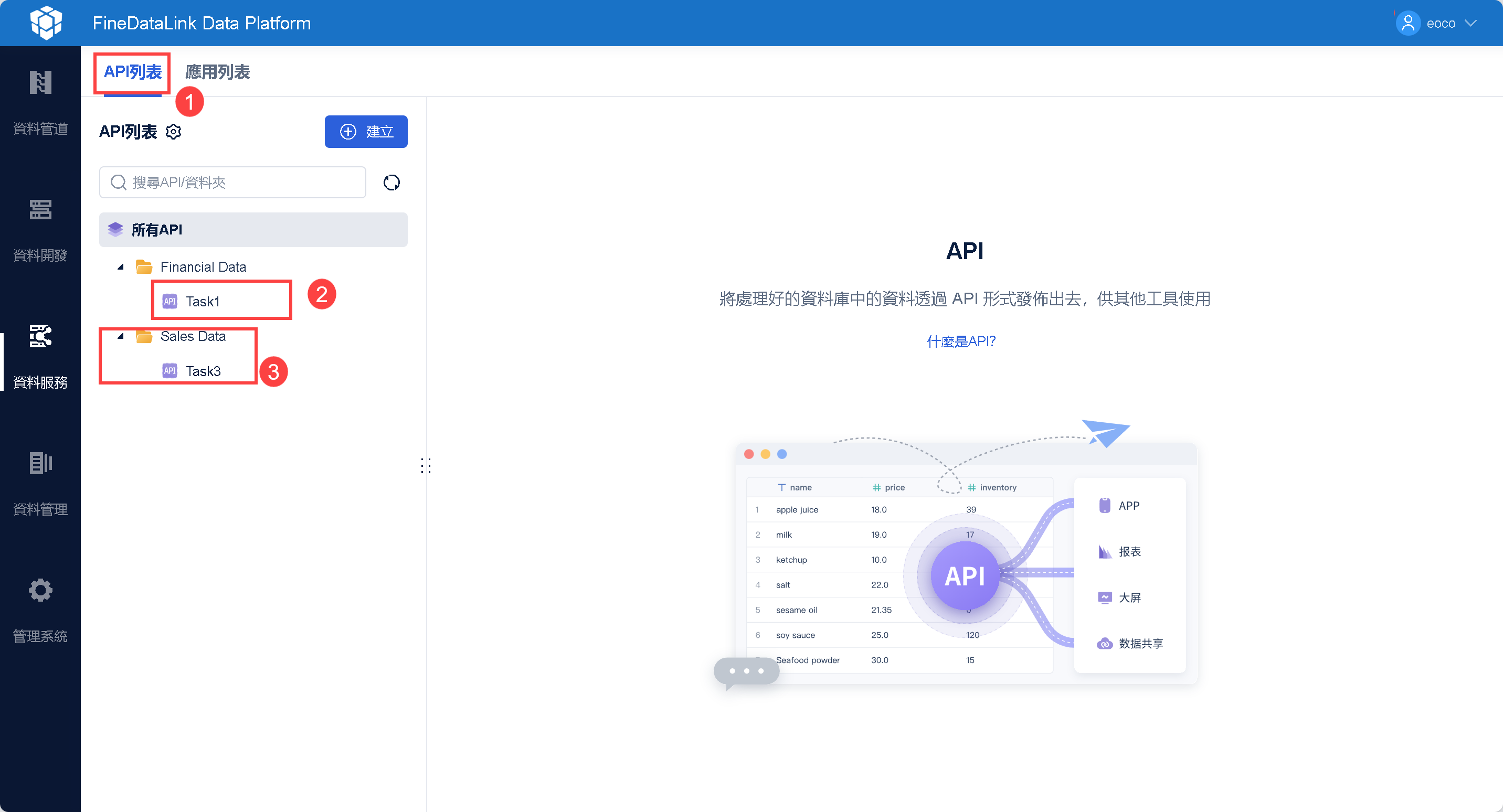Open the 什麼是API? help link
The width and height of the screenshot is (1503, 812).
[961, 341]
